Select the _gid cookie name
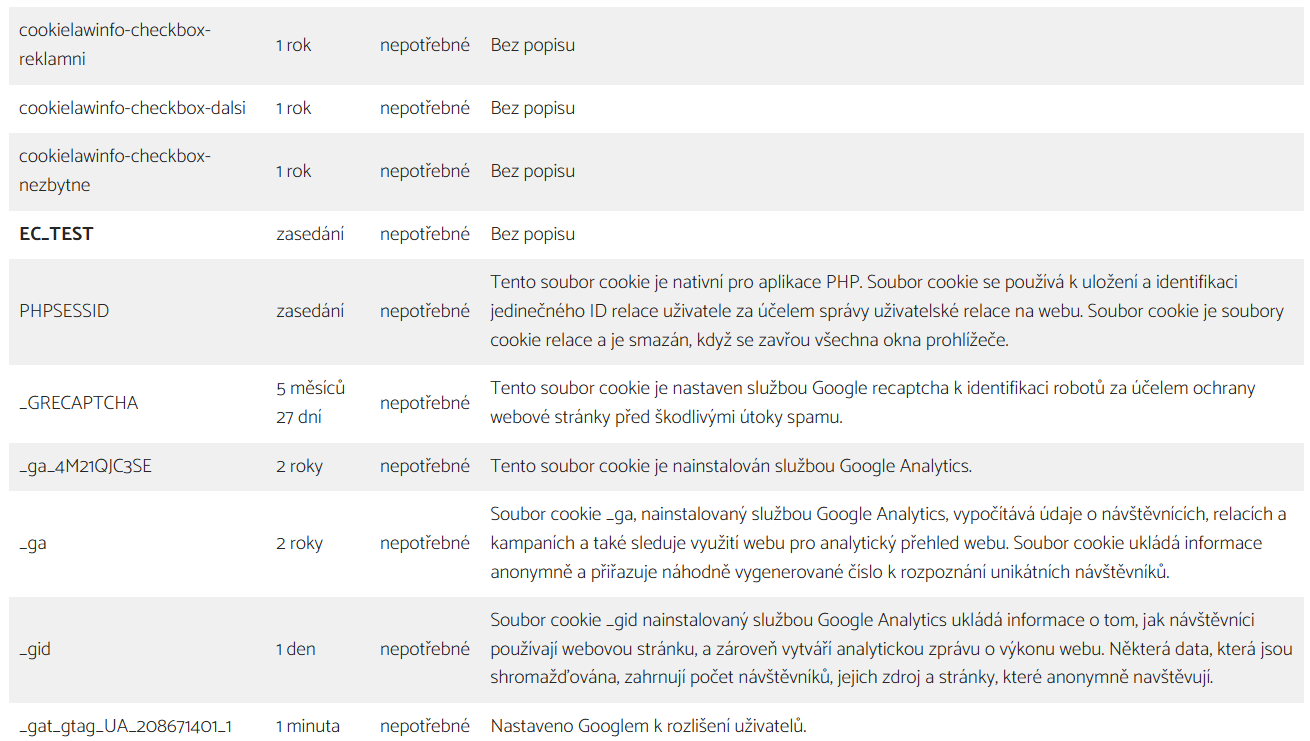The width and height of the screenshot is (1310, 741). [35, 649]
